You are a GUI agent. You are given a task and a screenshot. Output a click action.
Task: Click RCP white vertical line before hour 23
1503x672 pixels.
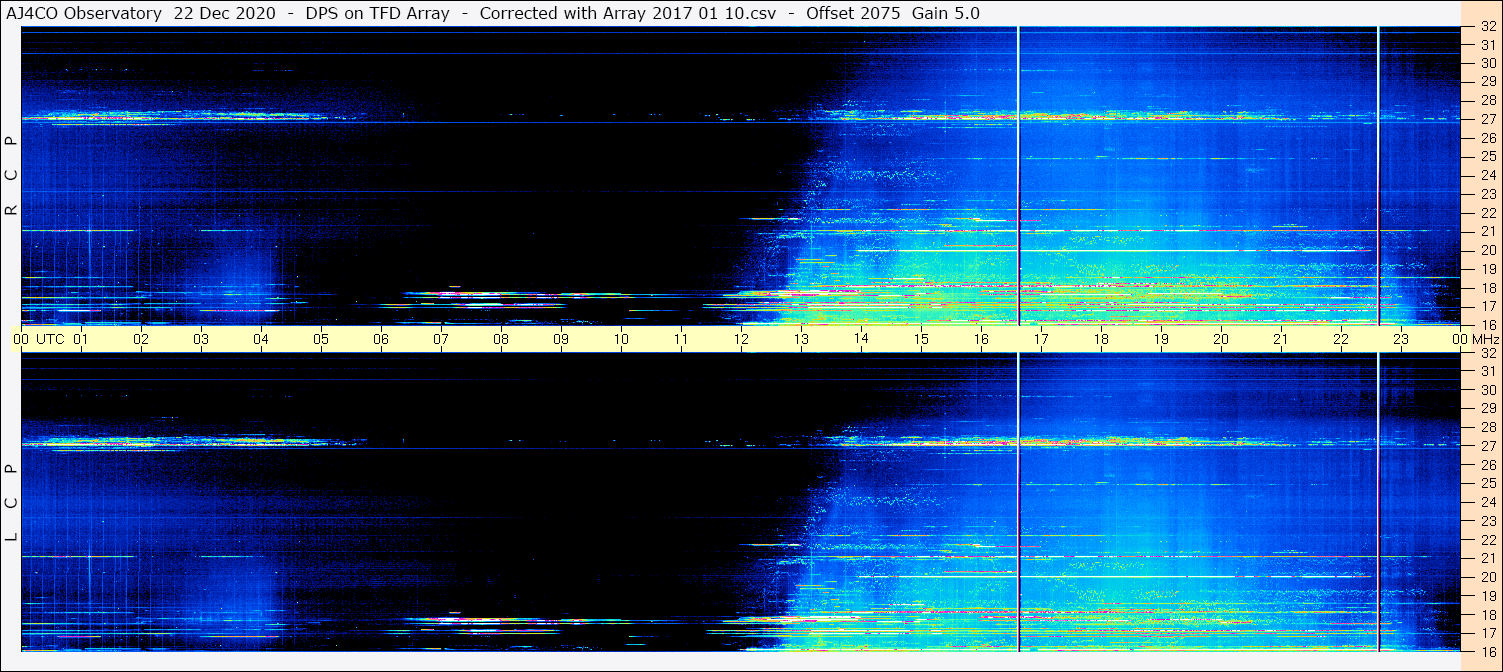1378,176
